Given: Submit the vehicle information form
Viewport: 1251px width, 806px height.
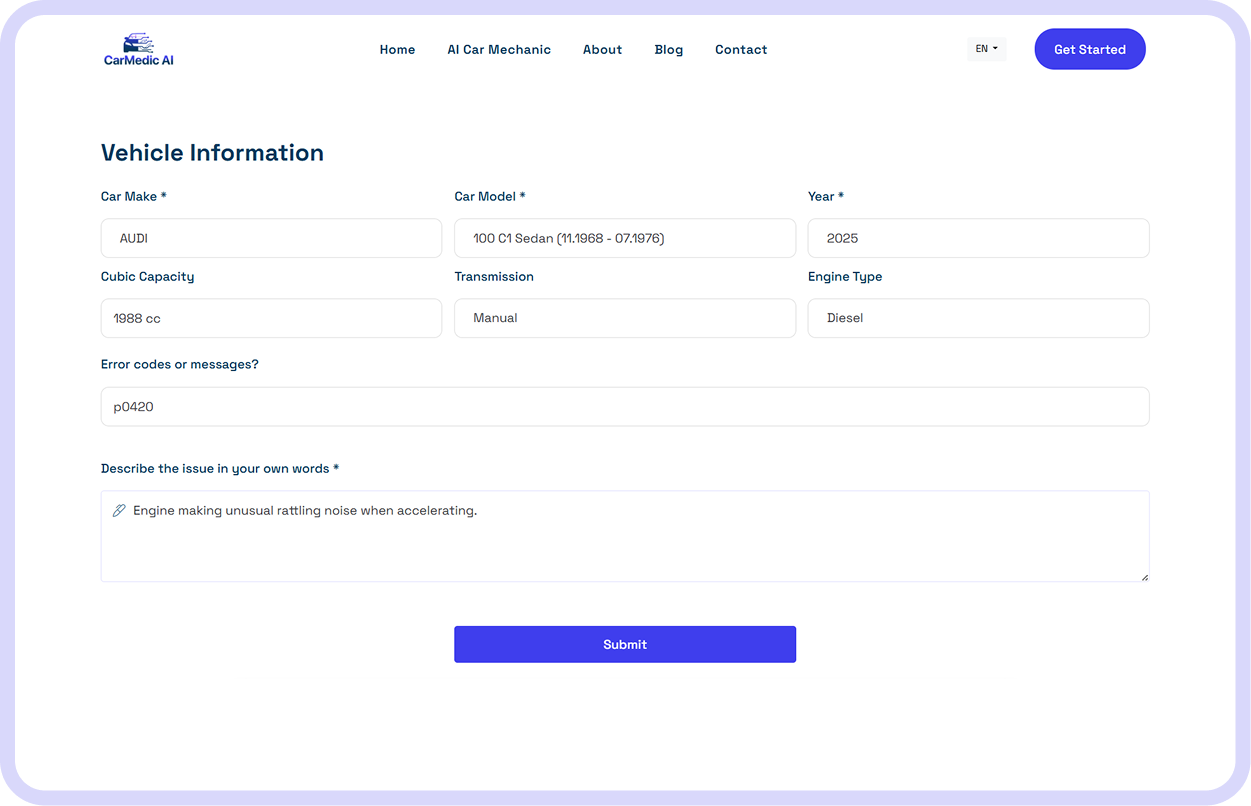Looking at the screenshot, I should (625, 644).
